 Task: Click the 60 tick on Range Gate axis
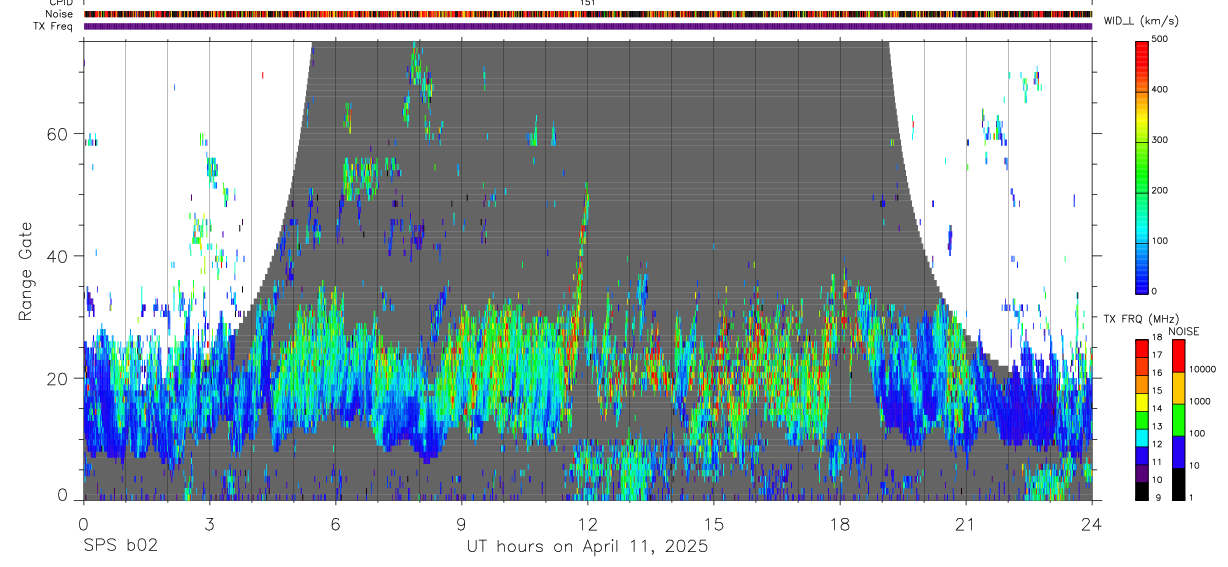[x=55, y=134]
